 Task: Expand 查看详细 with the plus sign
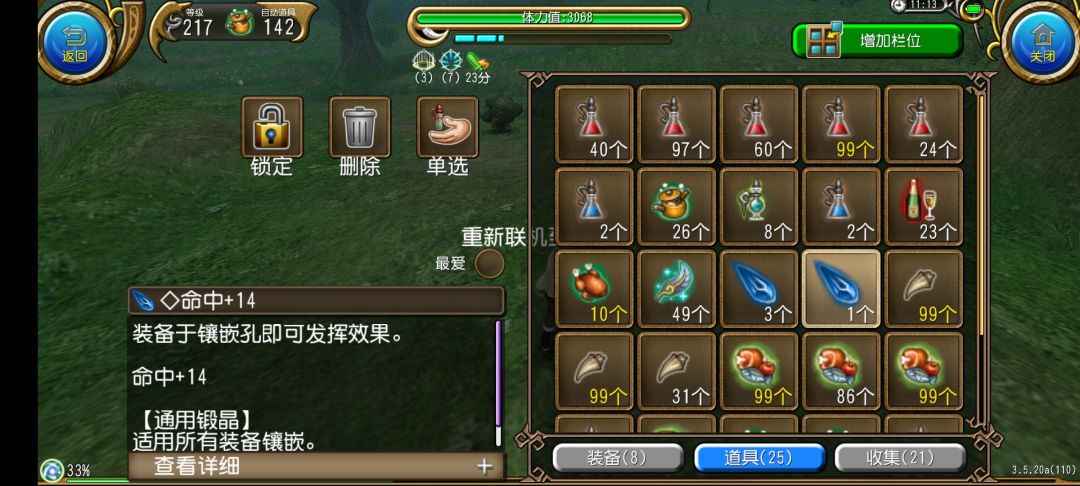pyautogui.click(x=485, y=467)
